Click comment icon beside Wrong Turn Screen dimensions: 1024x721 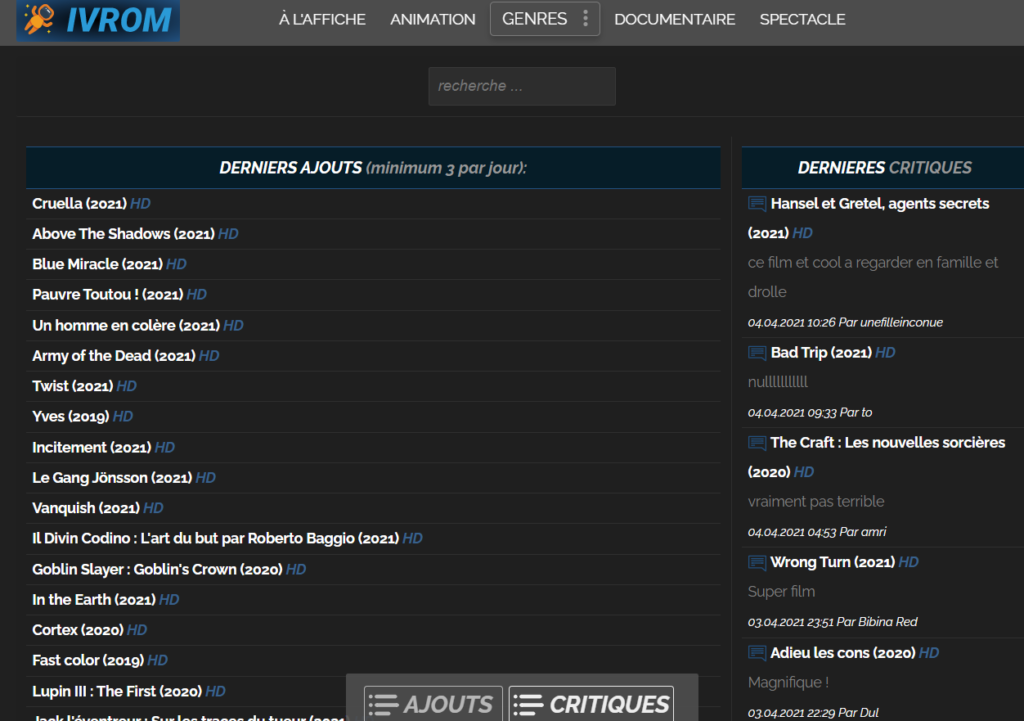click(x=757, y=562)
